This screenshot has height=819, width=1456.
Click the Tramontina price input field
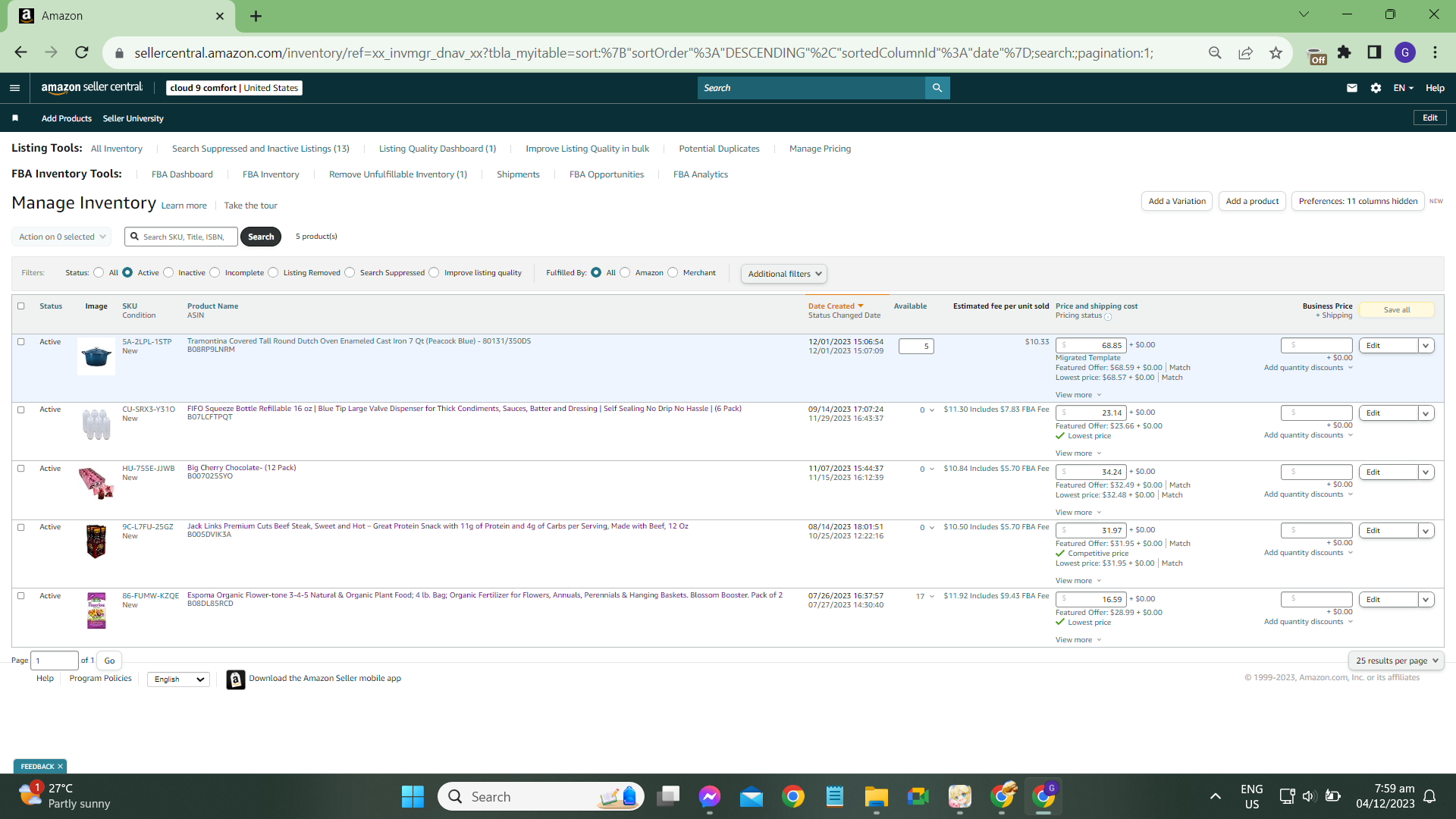[1090, 346]
